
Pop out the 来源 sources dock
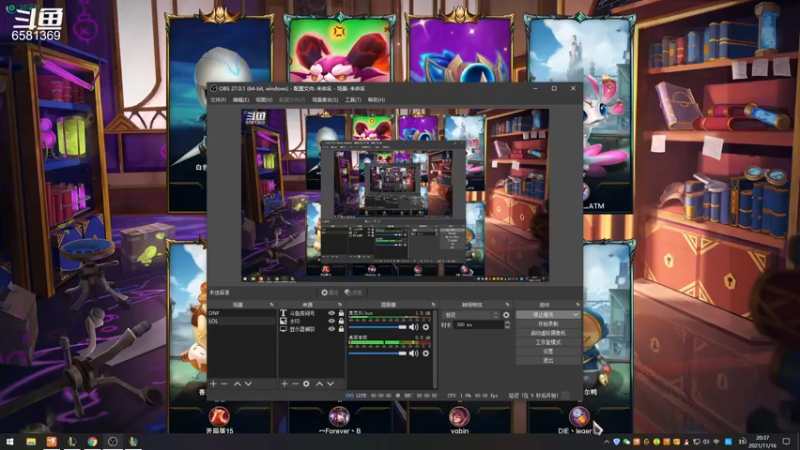(340, 305)
